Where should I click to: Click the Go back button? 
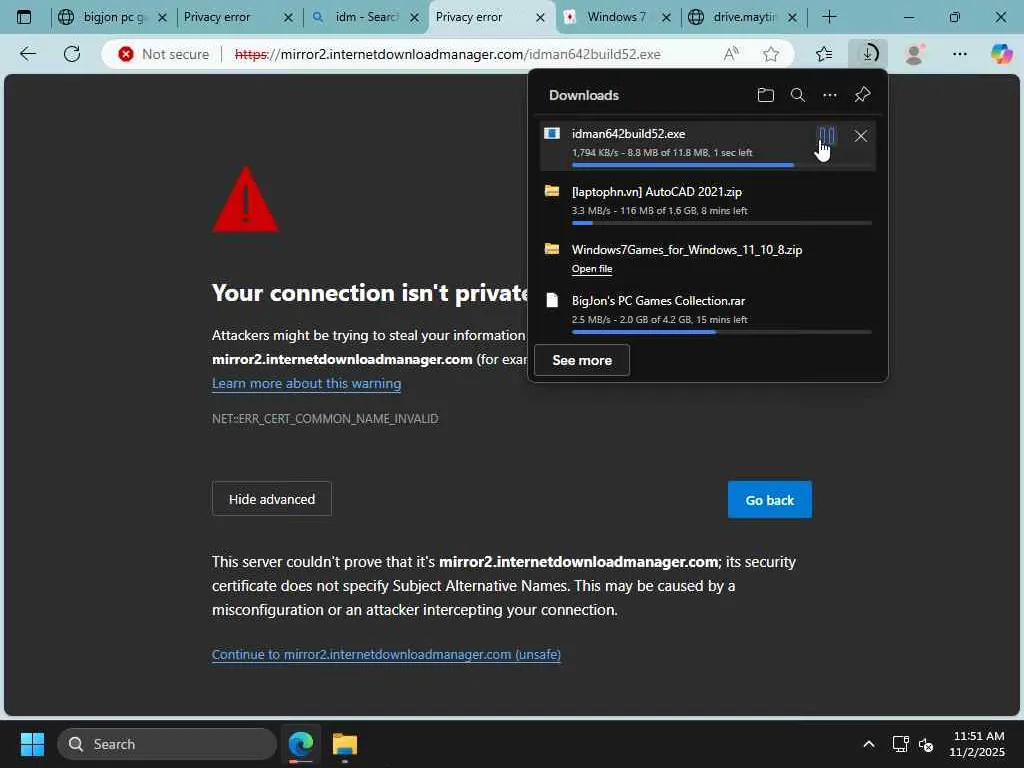(x=770, y=500)
